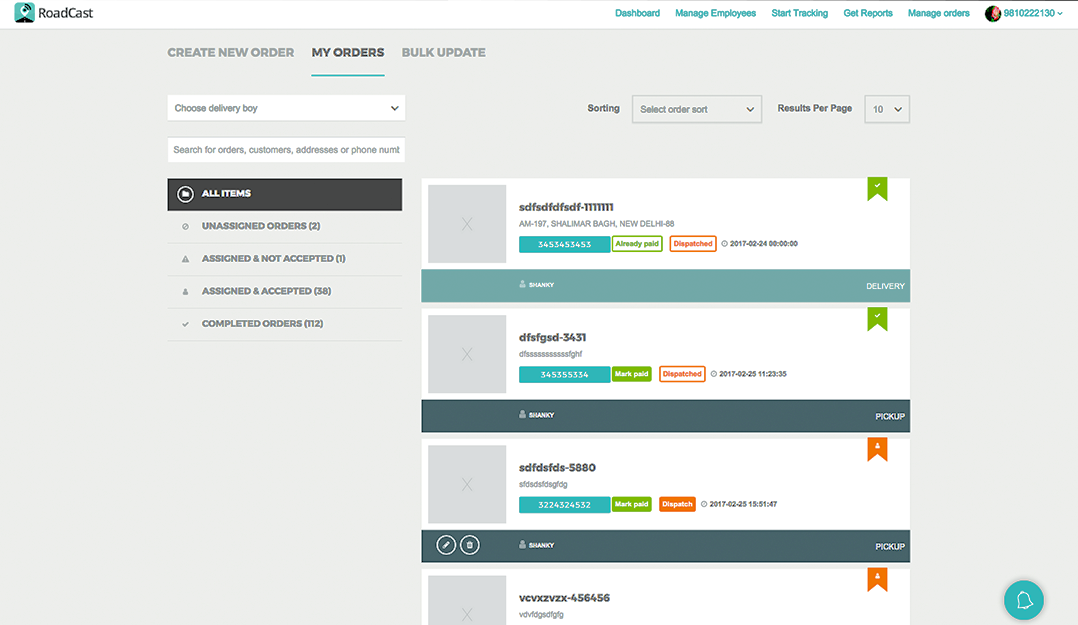The width and height of the screenshot is (1078, 625).
Task: Open Dashboard in top navigation
Action: 637,13
